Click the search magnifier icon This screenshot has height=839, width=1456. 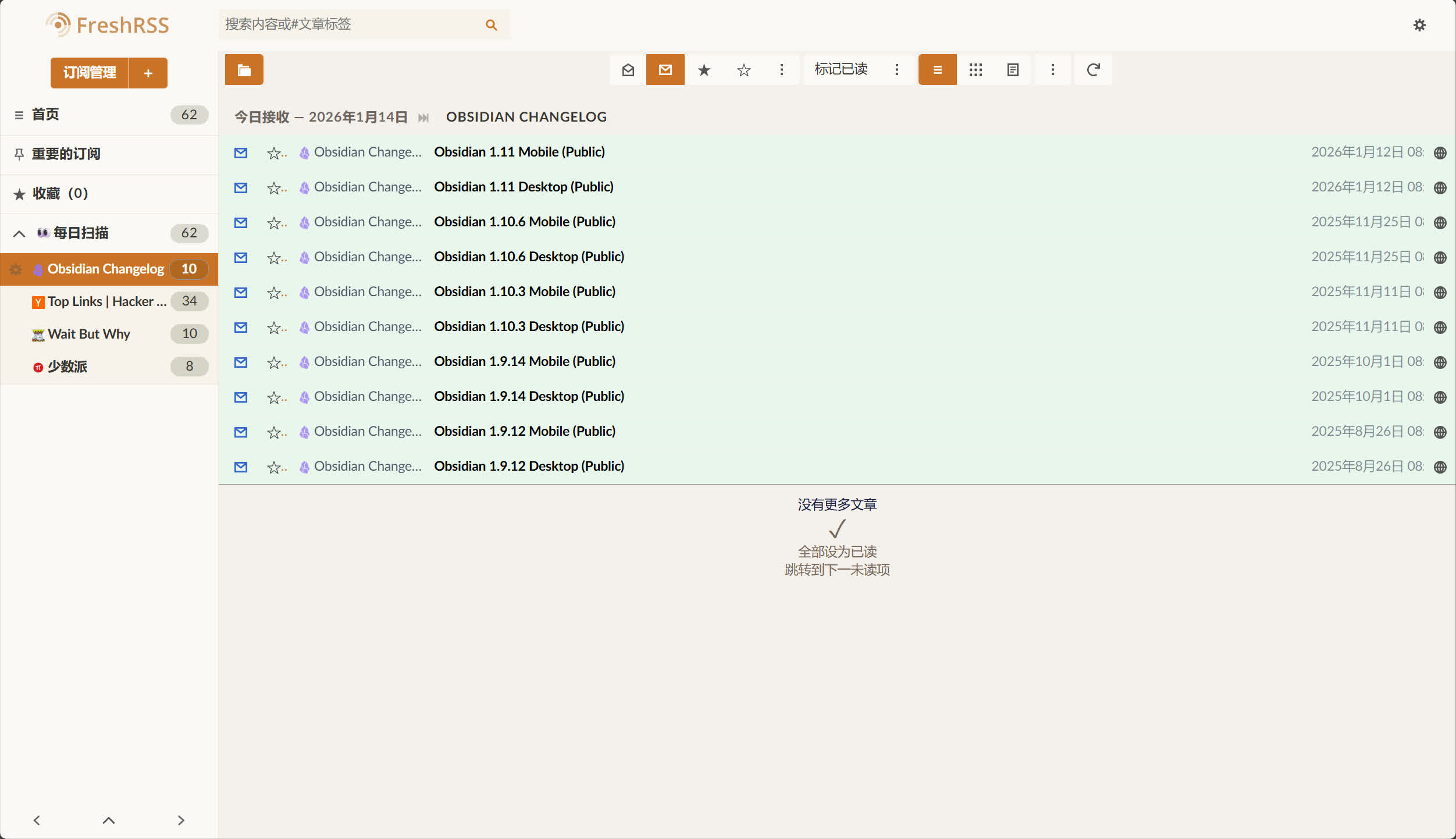click(491, 25)
